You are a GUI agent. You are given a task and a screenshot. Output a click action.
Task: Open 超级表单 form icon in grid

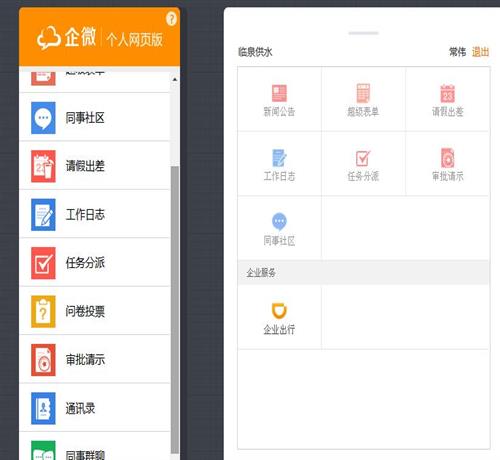coord(363,93)
